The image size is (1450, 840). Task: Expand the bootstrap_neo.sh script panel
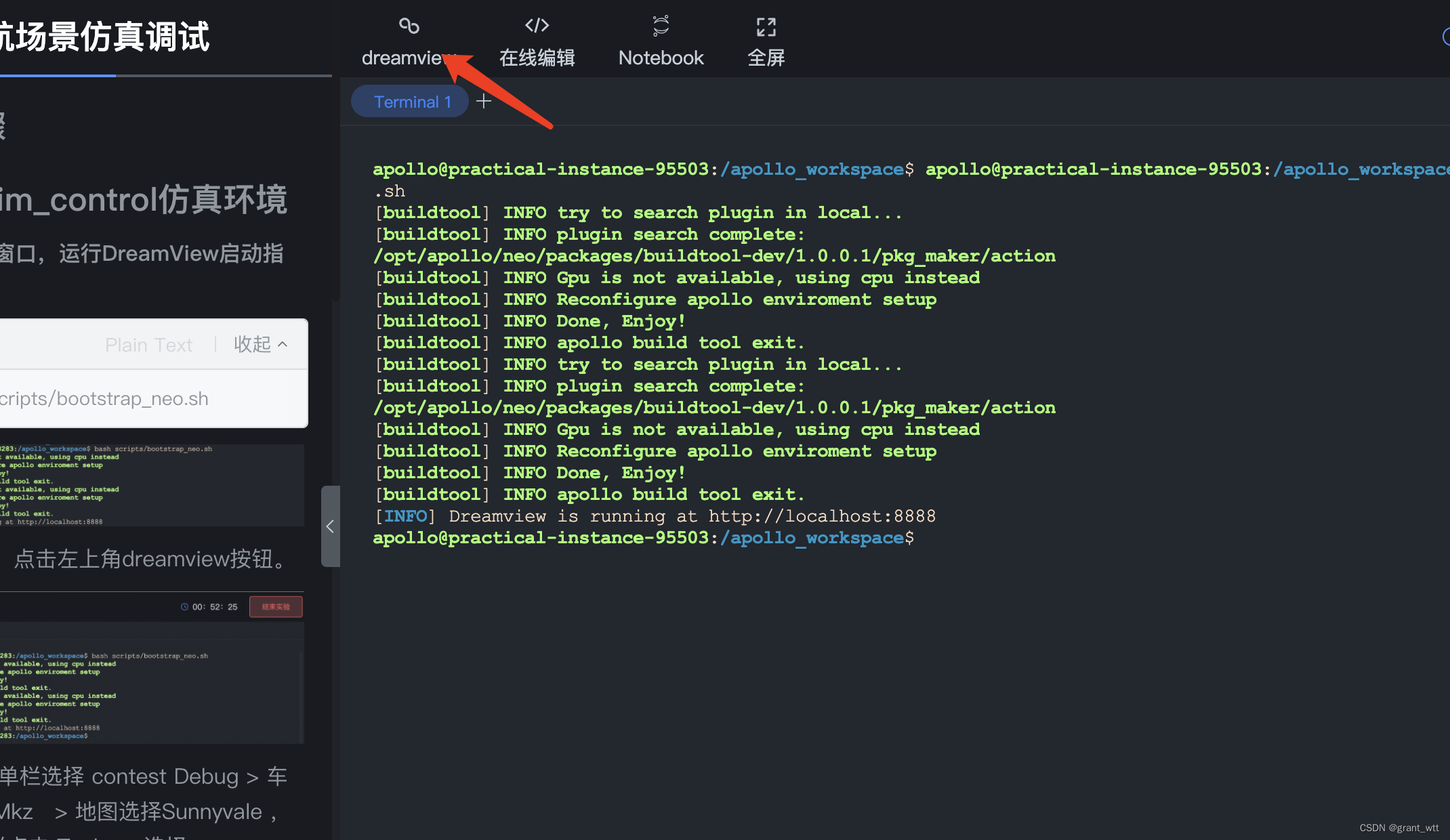click(258, 344)
